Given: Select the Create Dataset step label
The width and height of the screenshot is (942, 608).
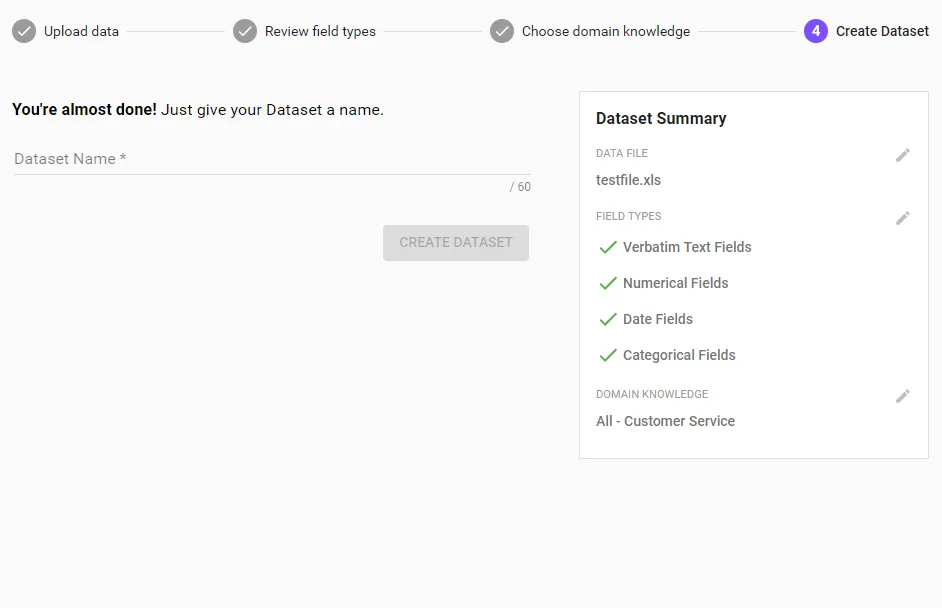Looking at the screenshot, I should coord(882,31).
